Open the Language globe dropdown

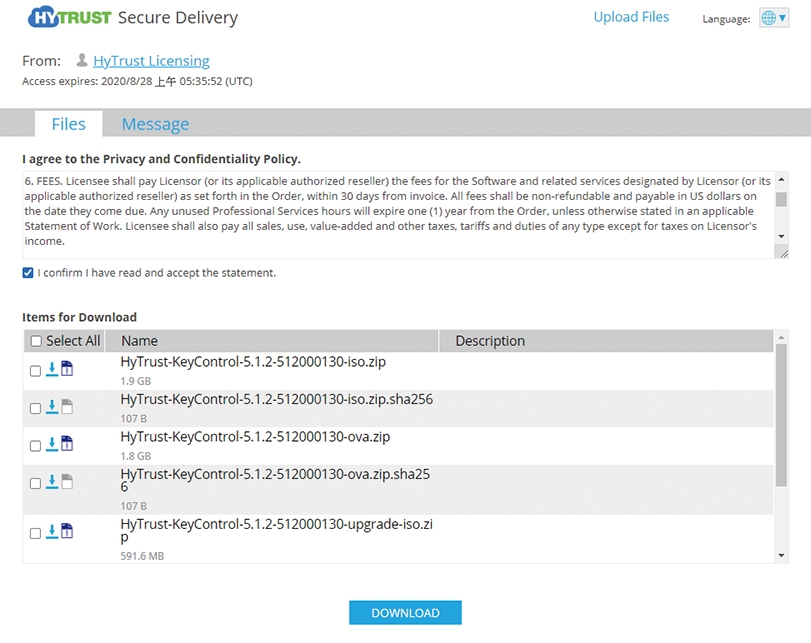click(x=774, y=18)
